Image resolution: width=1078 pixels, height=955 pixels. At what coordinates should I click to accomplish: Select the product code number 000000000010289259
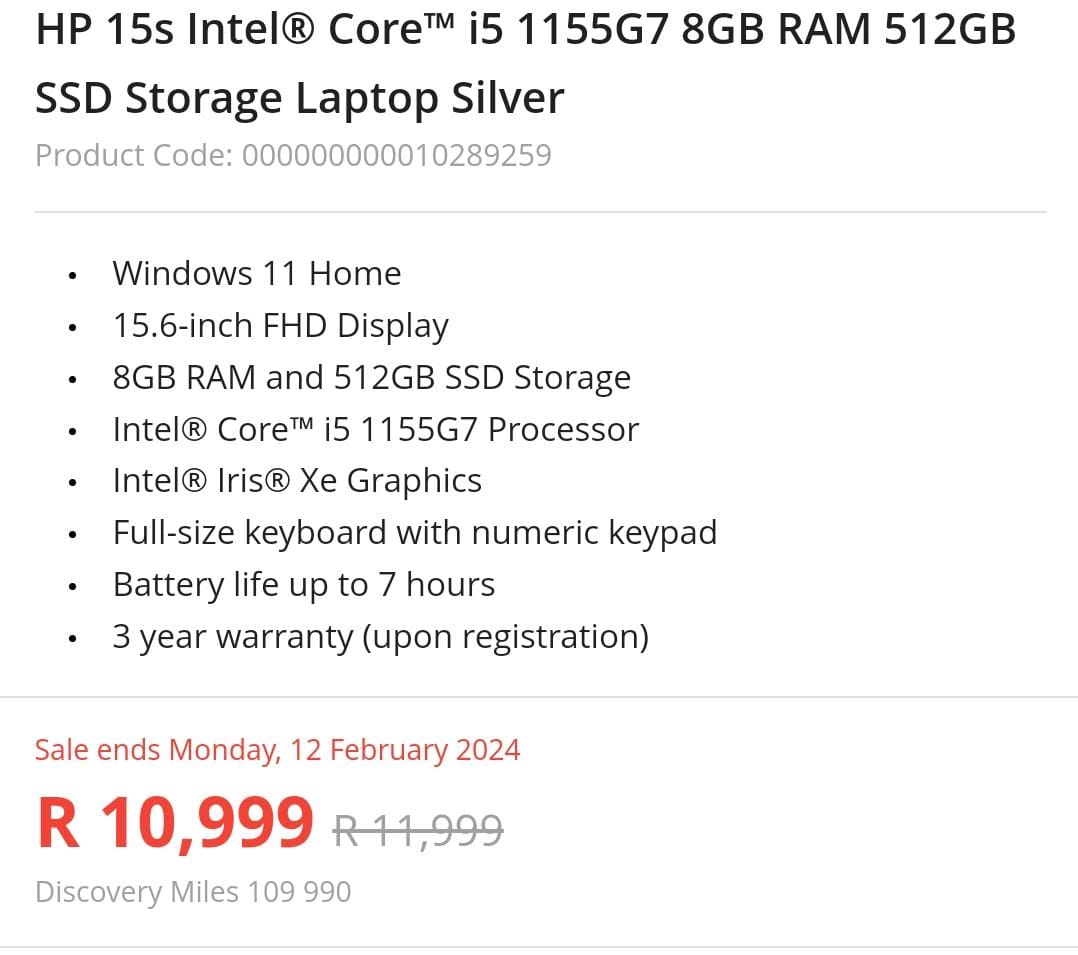point(397,156)
